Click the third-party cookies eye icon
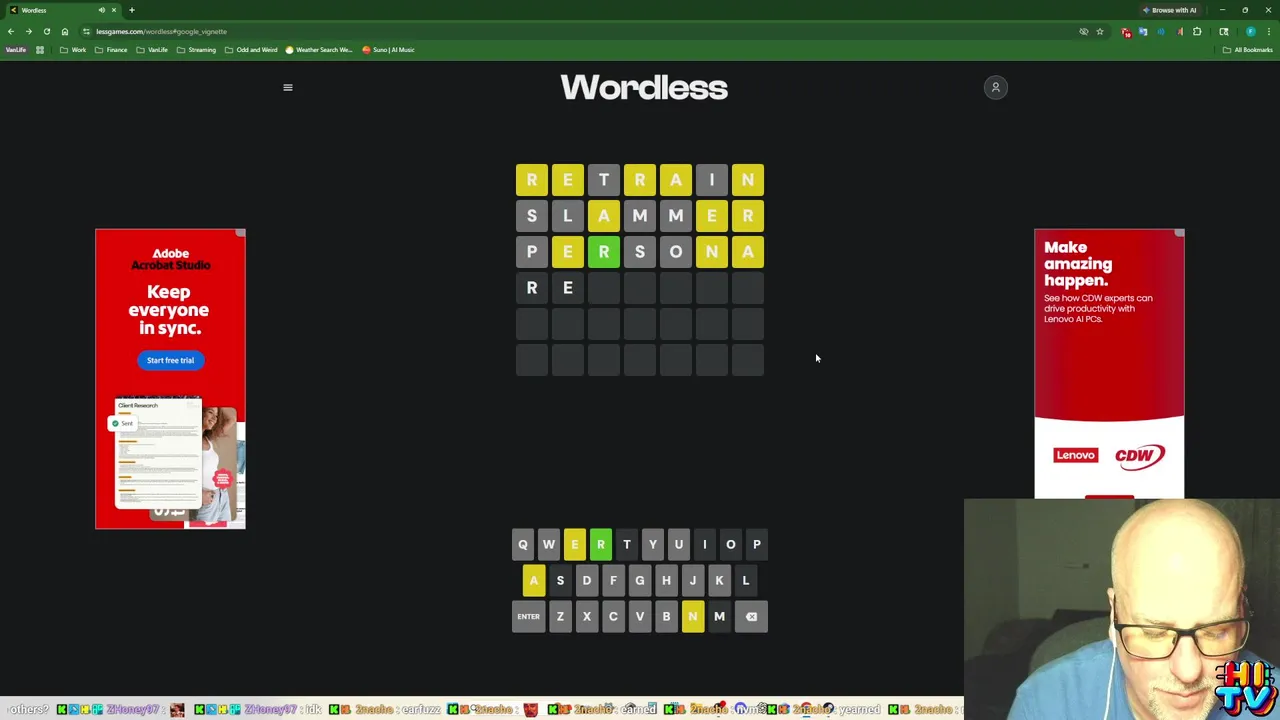Viewport: 1280px width, 720px height. tap(1084, 32)
